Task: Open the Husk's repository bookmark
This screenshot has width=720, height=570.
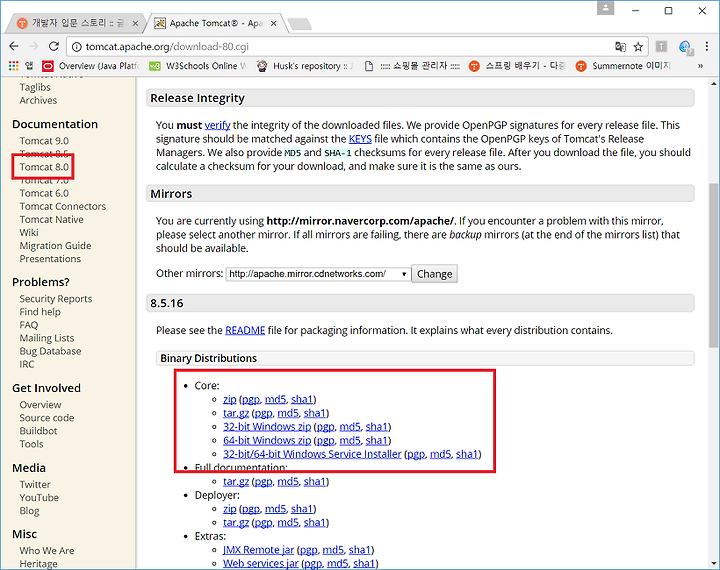Action: point(305,66)
